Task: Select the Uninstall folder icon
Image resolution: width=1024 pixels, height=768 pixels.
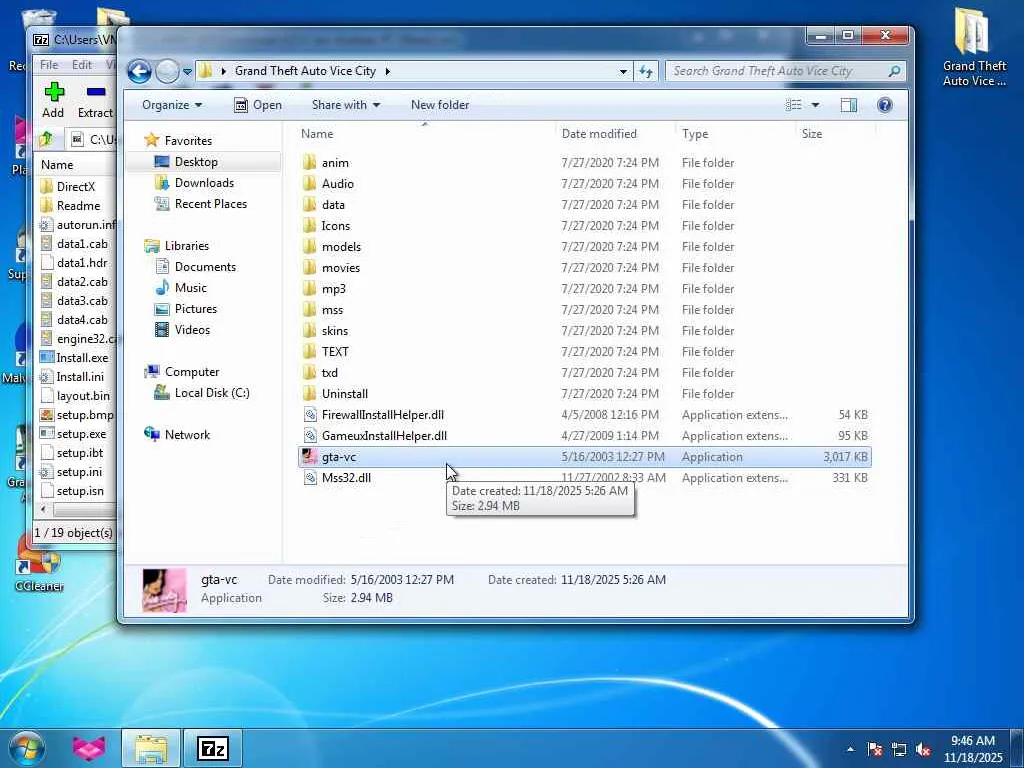Action: click(x=310, y=393)
